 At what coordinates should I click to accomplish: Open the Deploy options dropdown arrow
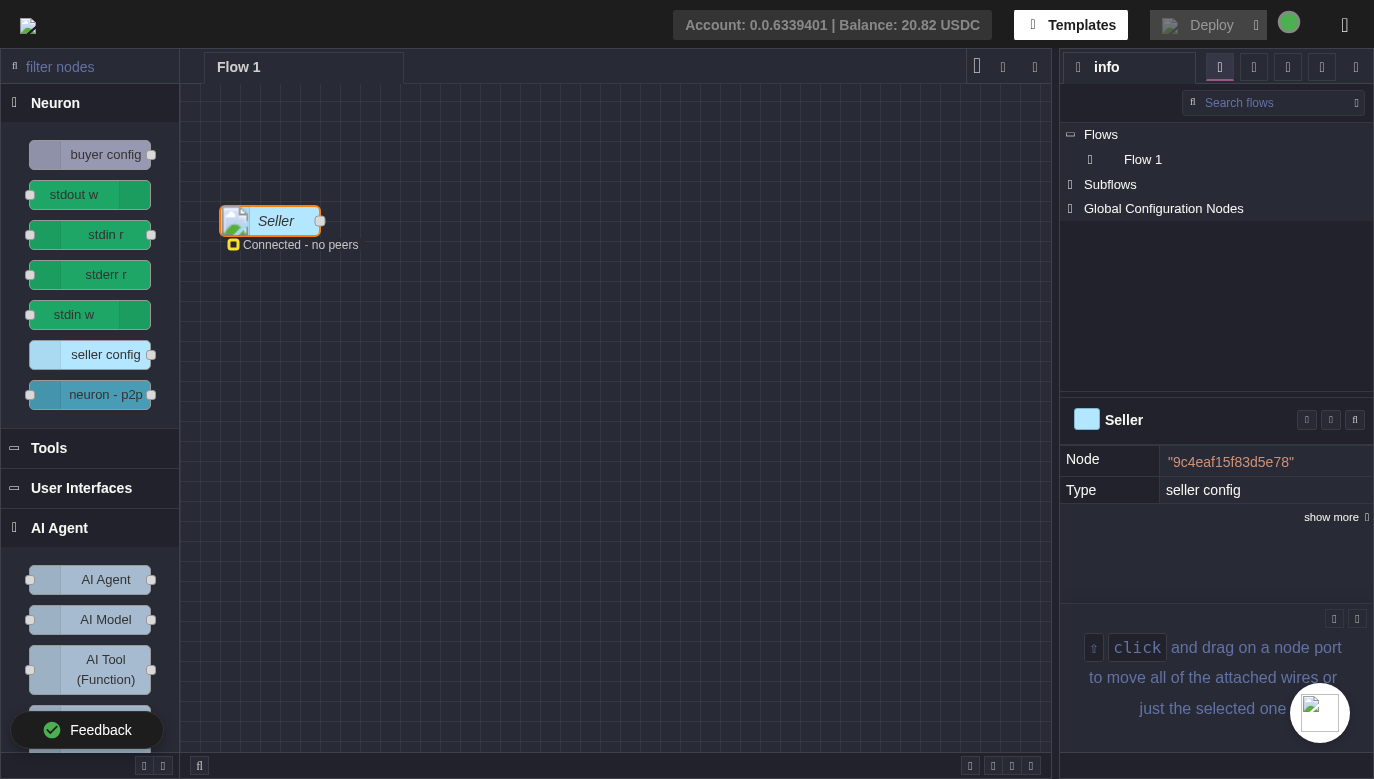pos(1256,25)
